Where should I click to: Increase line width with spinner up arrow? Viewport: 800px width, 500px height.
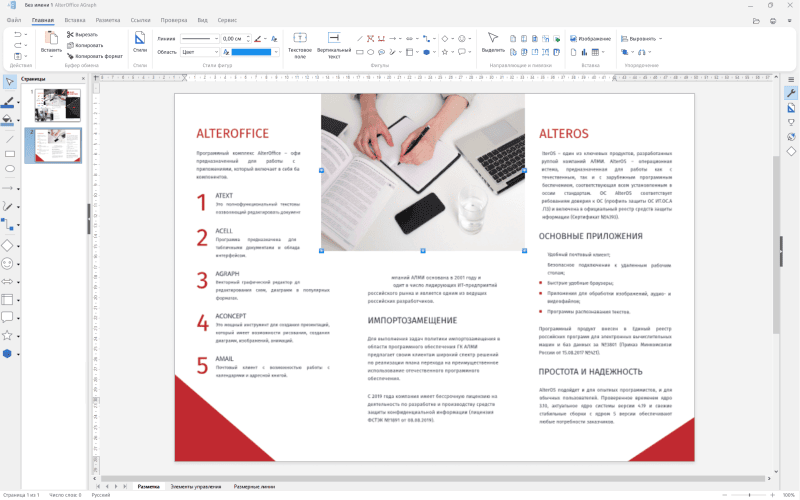(248, 37)
